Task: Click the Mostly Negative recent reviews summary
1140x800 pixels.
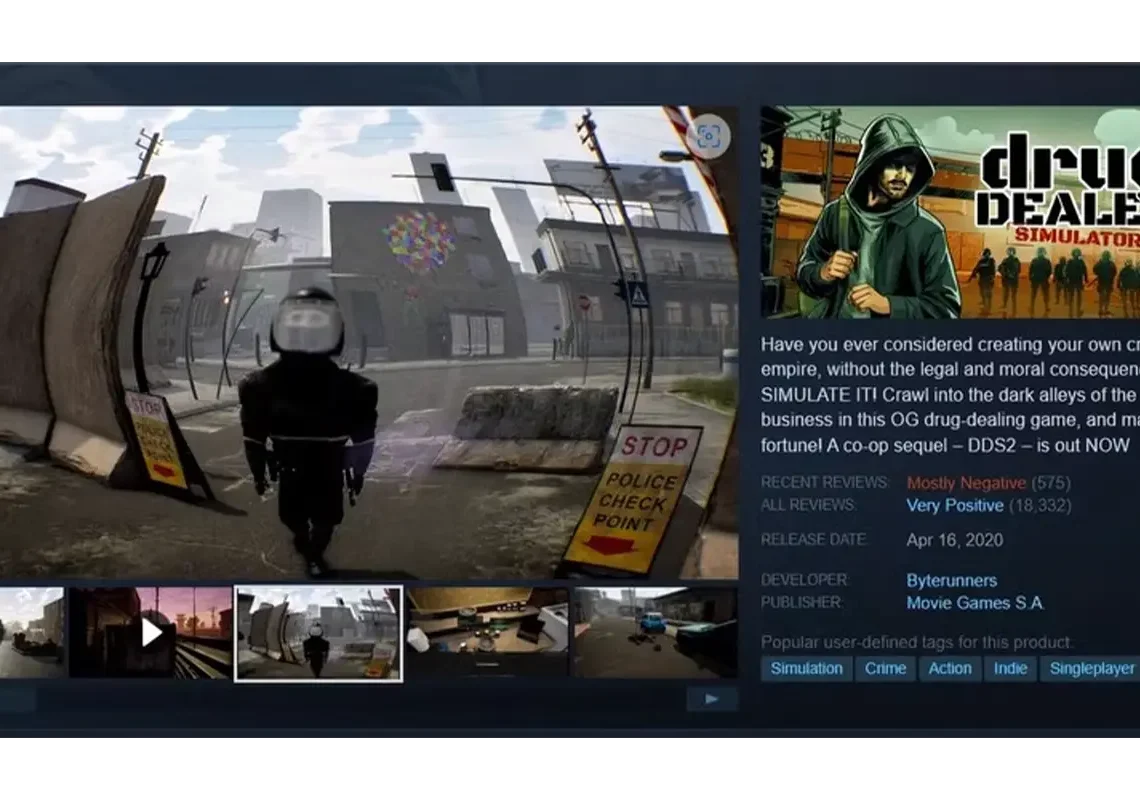Action: point(966,483)
